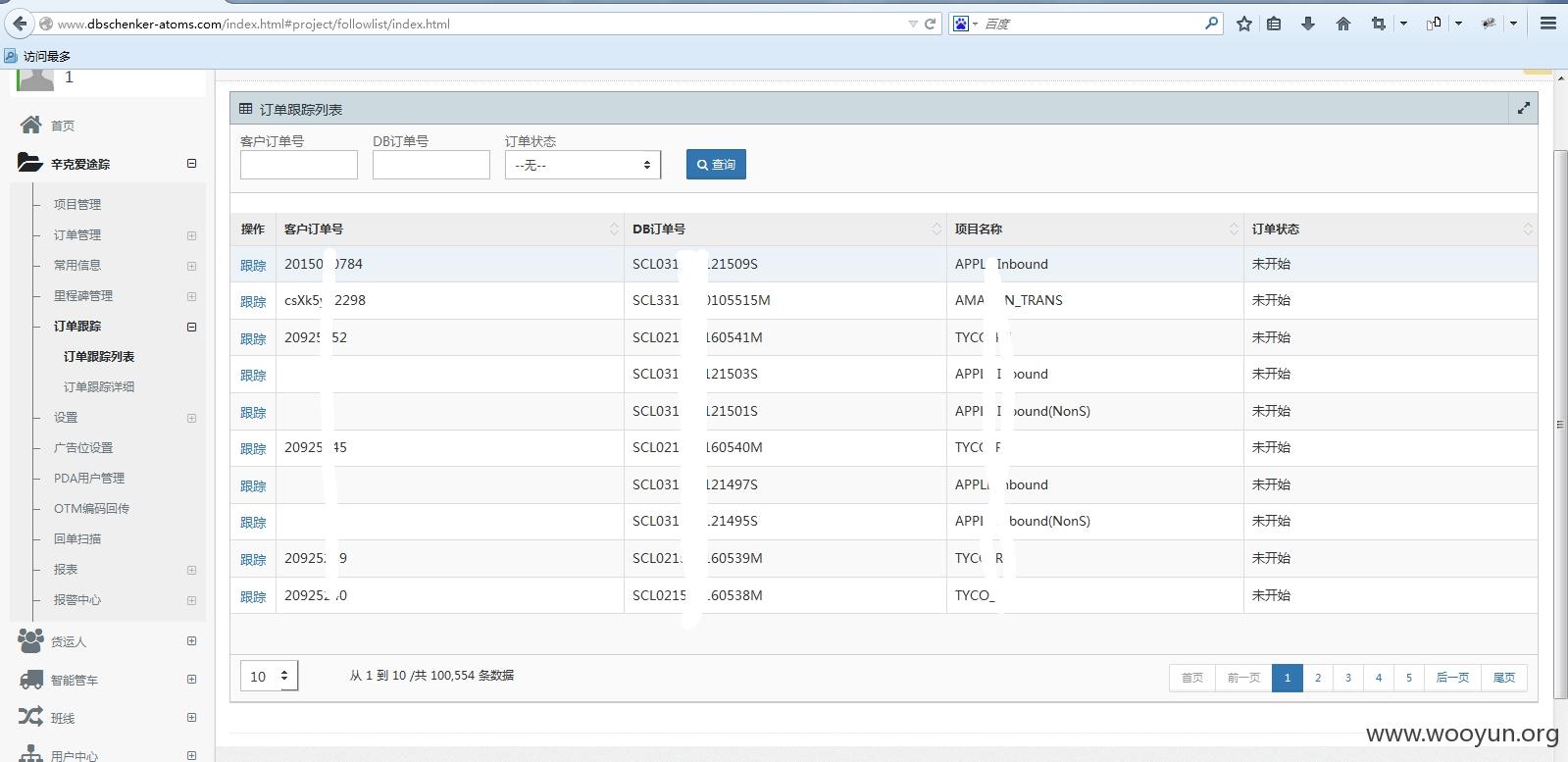
Task: Go to pagination page 5
Action: point(1409,678)
